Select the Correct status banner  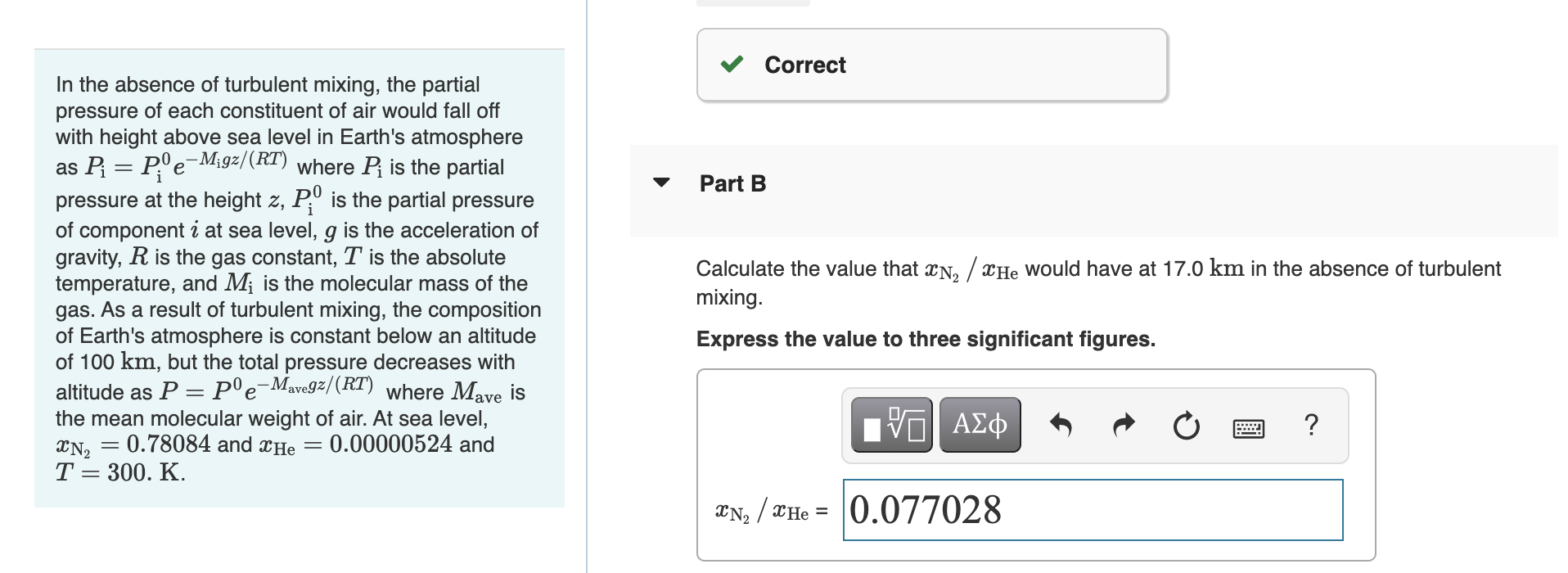click(x=931, y=64)
